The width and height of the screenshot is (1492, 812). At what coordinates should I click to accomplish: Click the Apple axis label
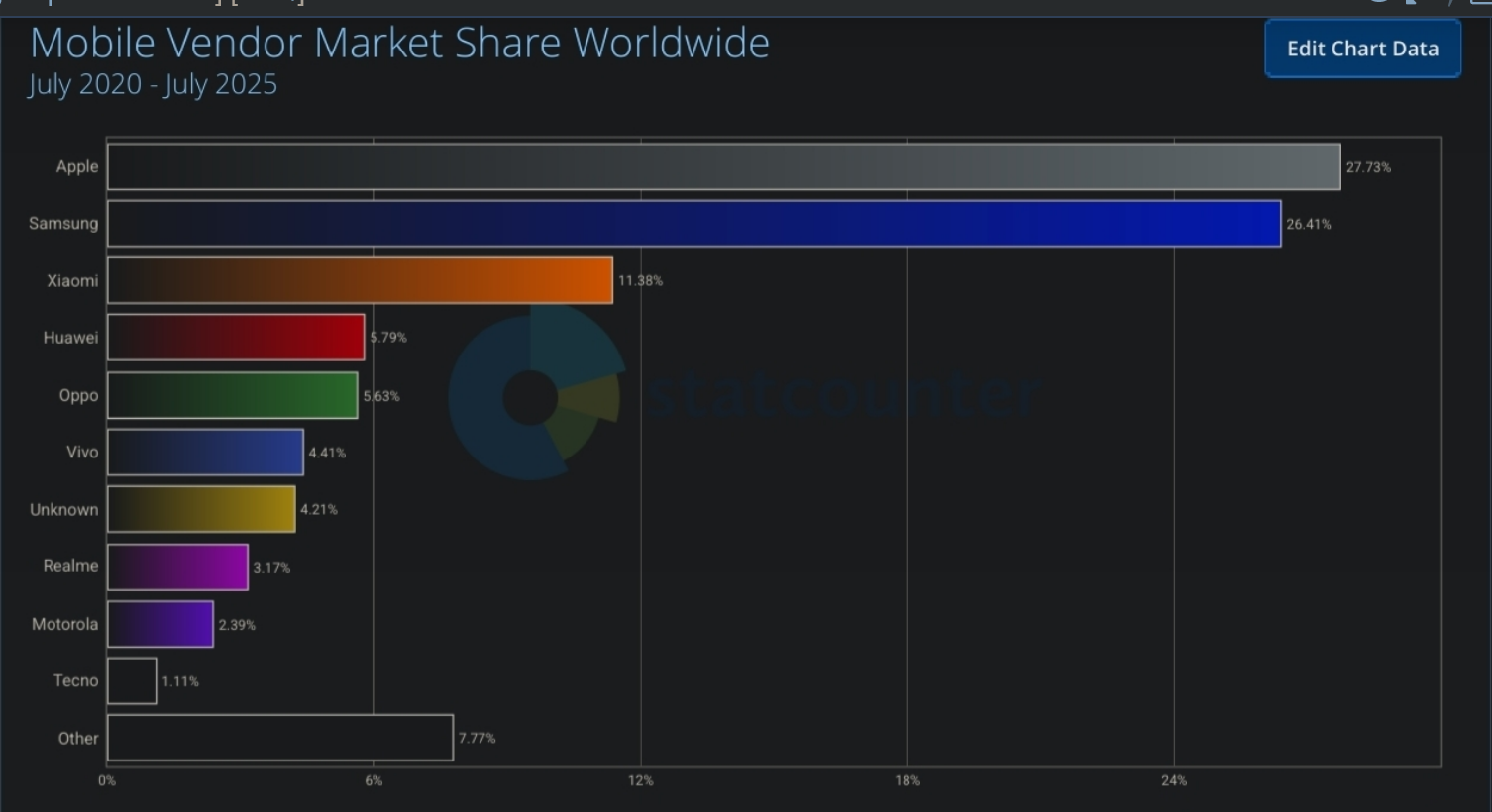point(77,166)
